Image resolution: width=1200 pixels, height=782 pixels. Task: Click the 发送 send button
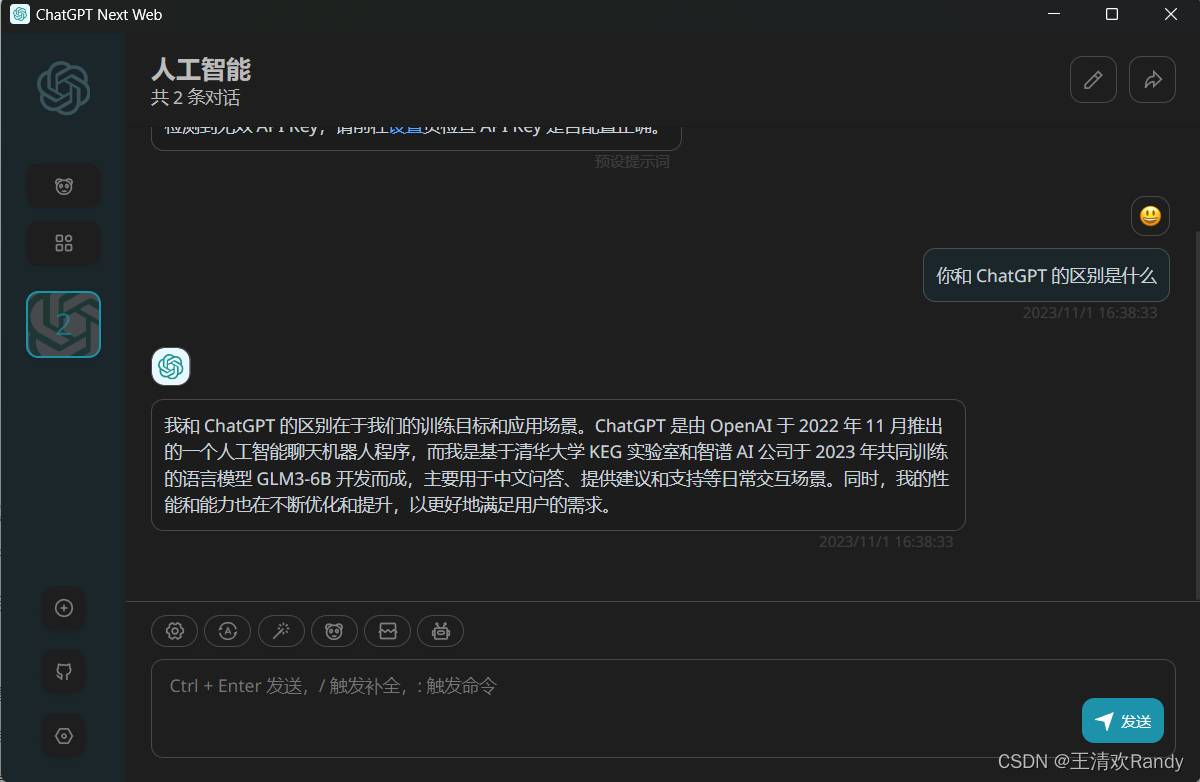(1123, 721)
